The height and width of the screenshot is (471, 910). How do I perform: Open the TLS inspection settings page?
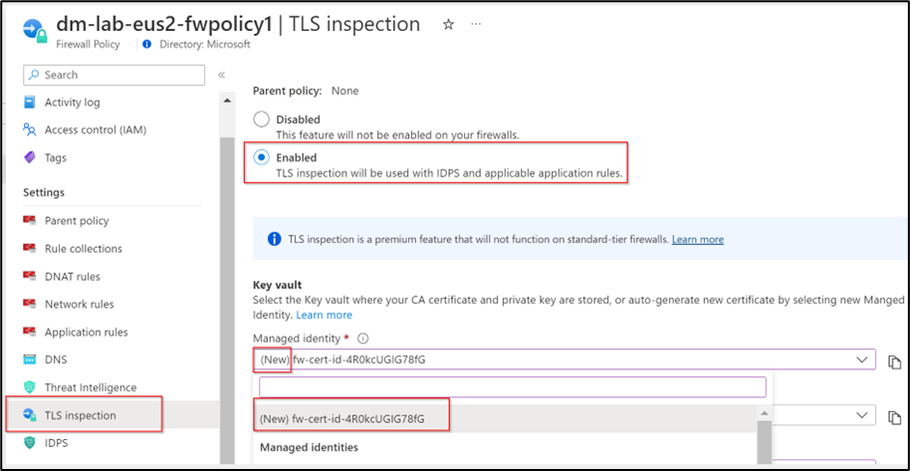pyautogui.click(x=80, y=415)
